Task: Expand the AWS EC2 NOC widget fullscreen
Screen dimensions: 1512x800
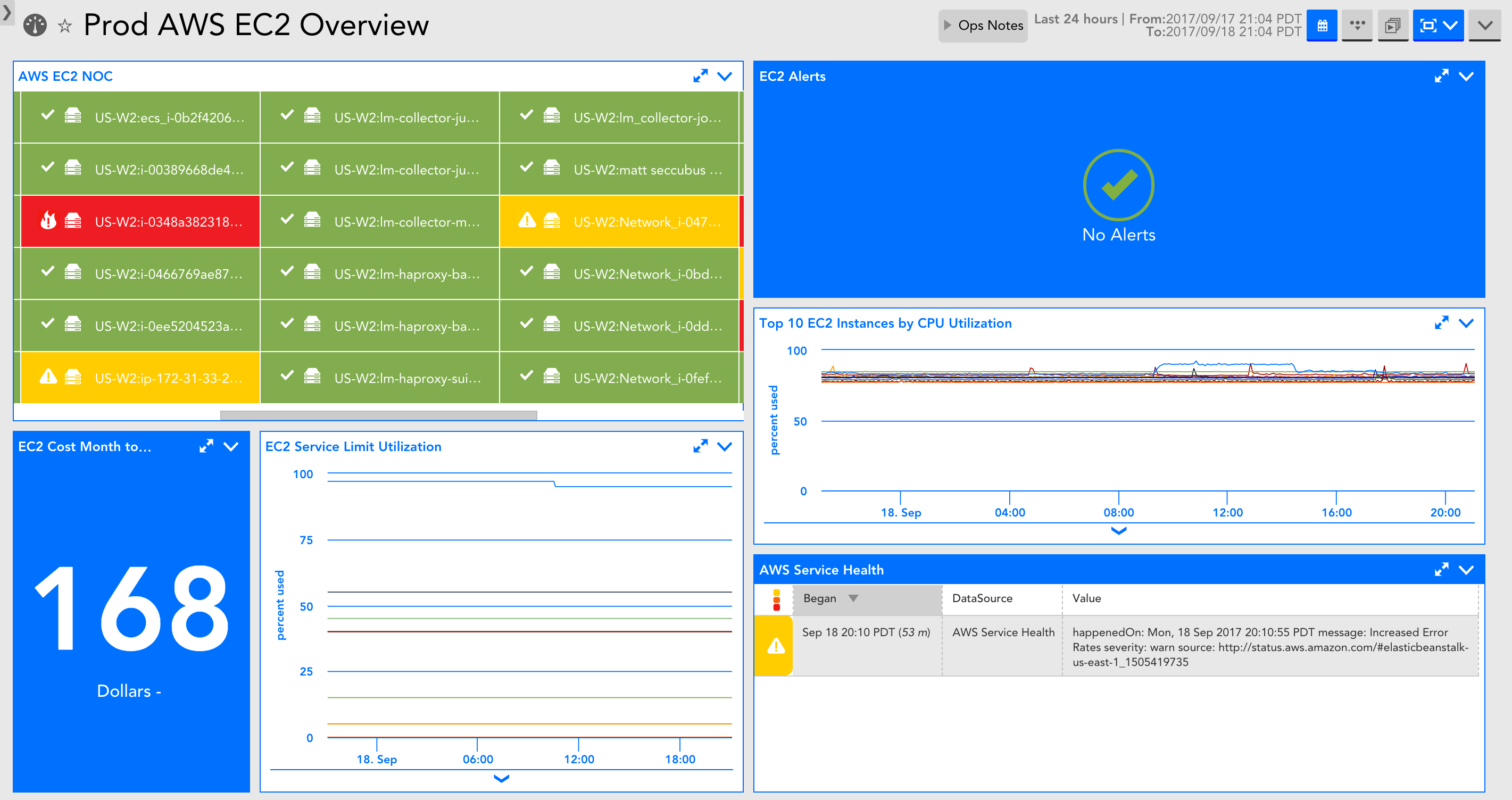Action: click(700, 76)
